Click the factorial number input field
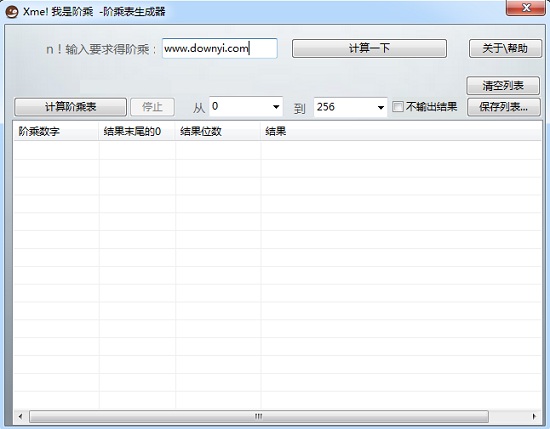Viewport: 550px width, 429px height. (220, 48)
